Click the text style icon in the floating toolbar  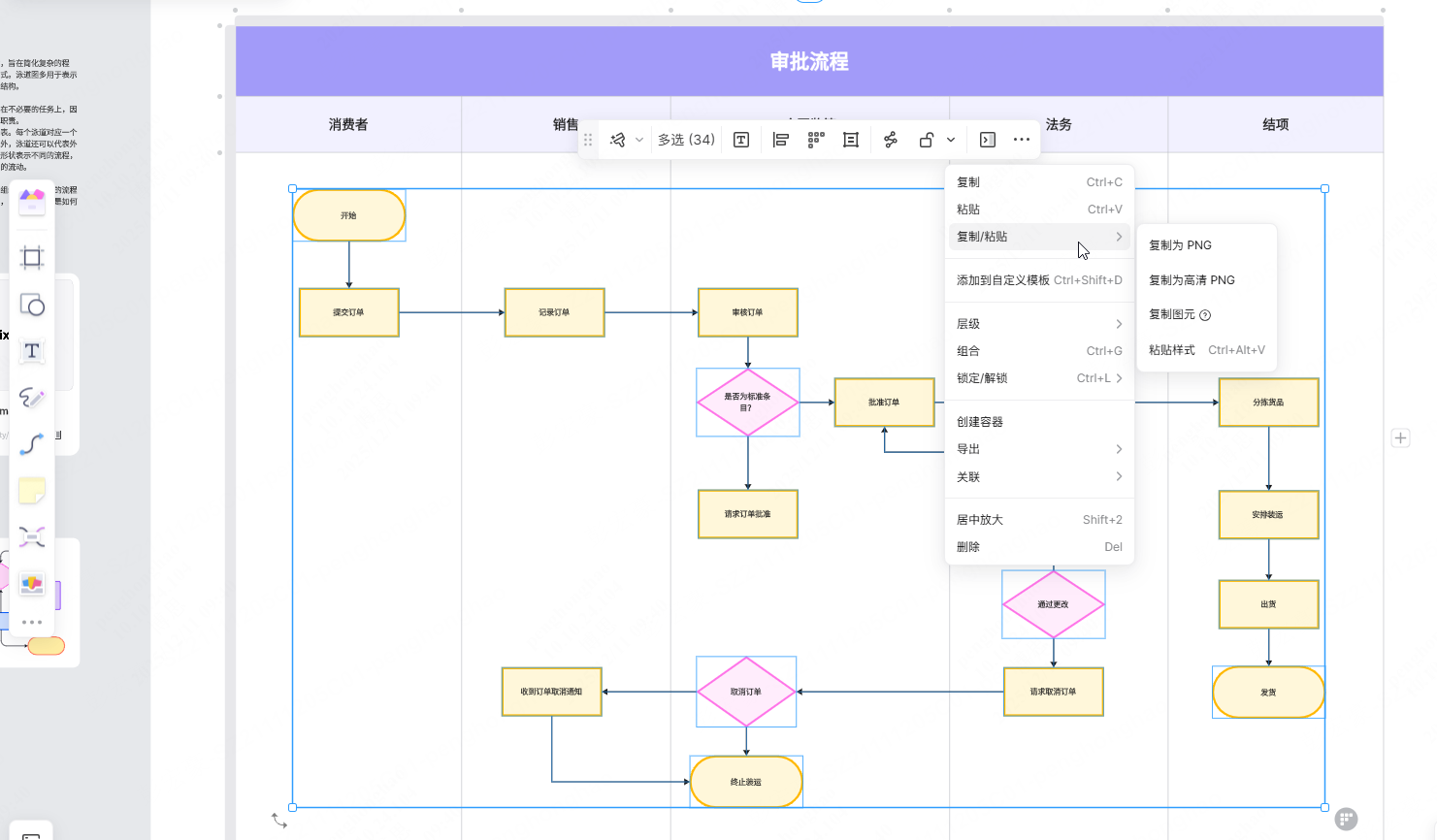(741, 140)
